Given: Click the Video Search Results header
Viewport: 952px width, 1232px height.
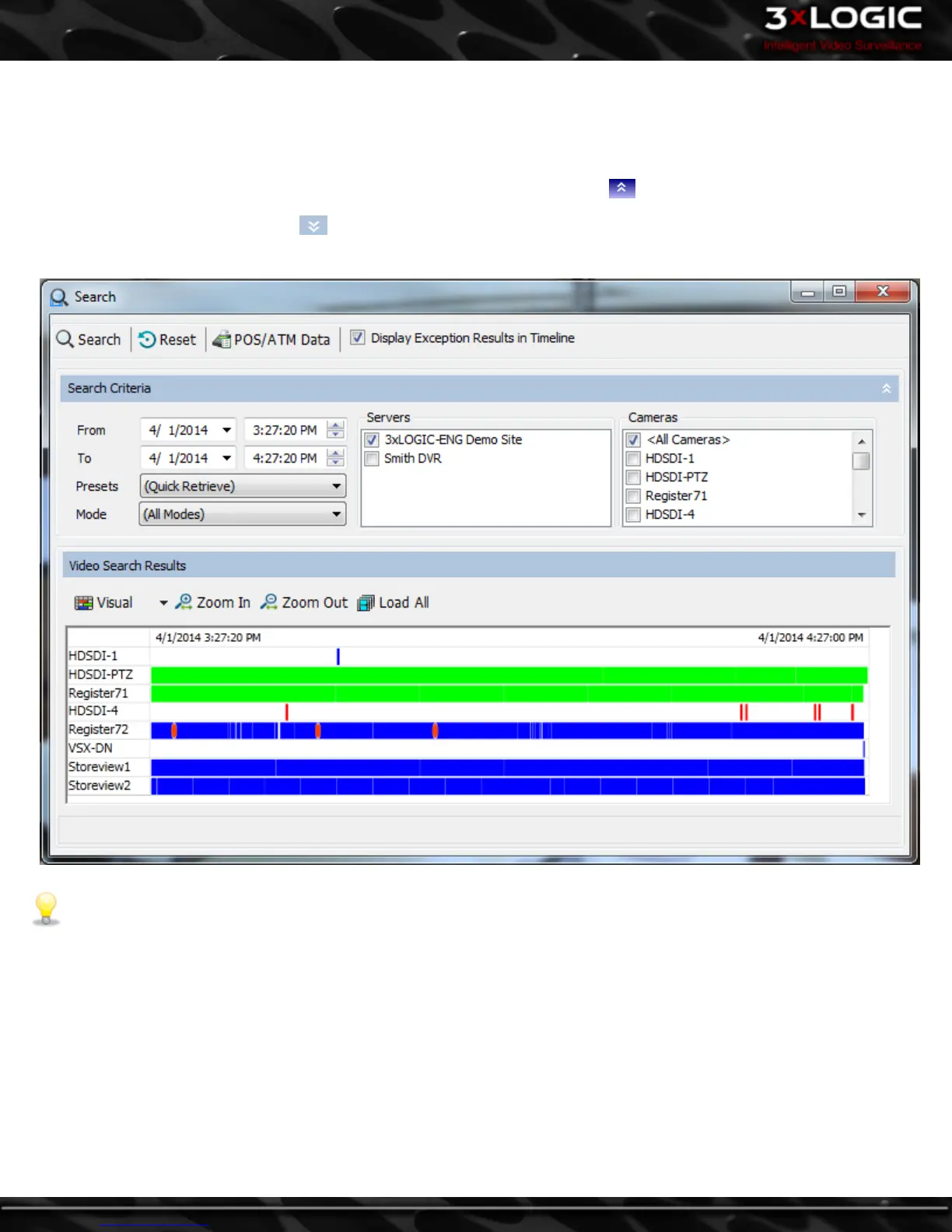Looking at the screenshot, I should [479, 565].
